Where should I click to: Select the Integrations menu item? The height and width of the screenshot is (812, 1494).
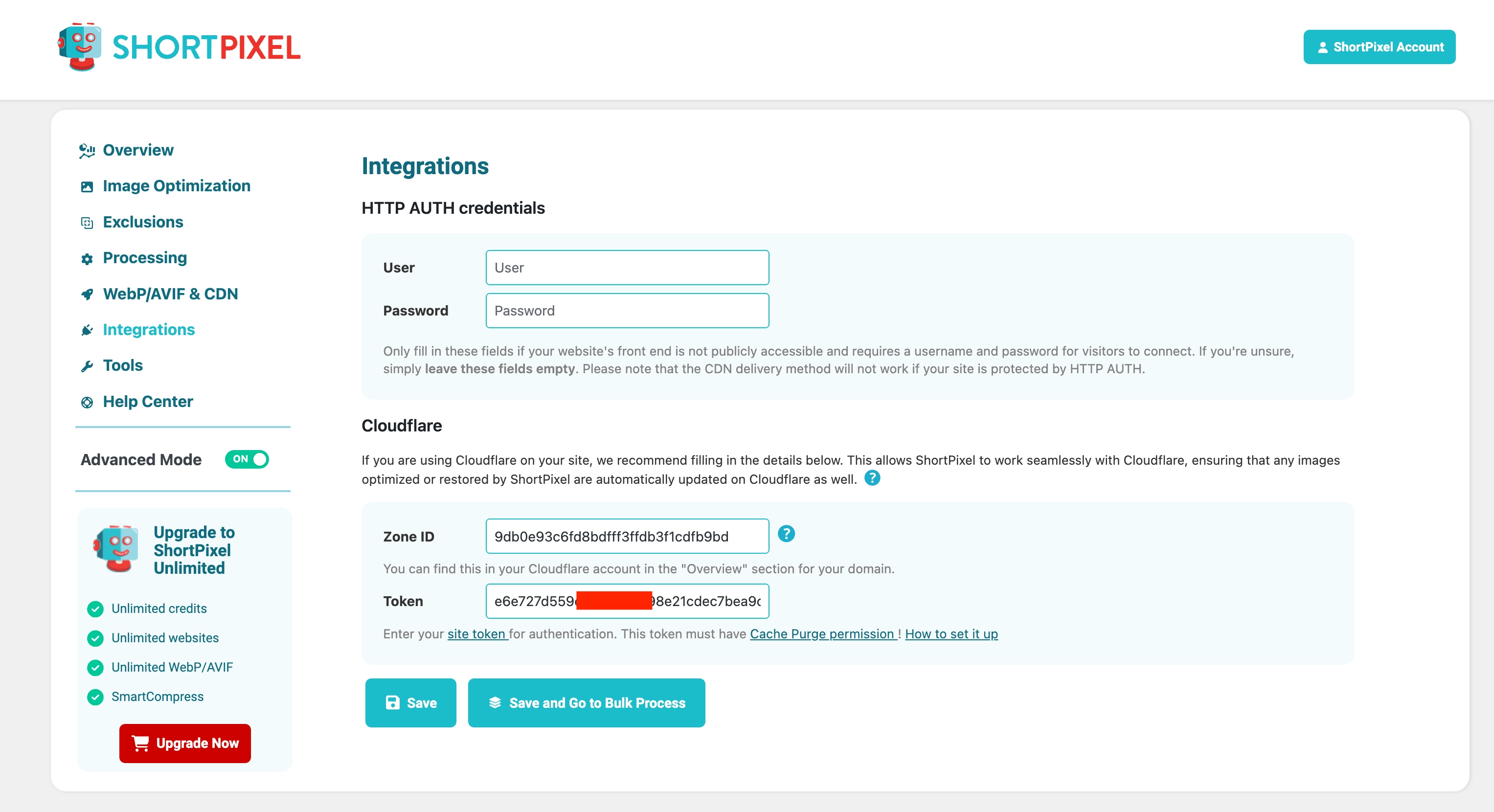point(149,329)
